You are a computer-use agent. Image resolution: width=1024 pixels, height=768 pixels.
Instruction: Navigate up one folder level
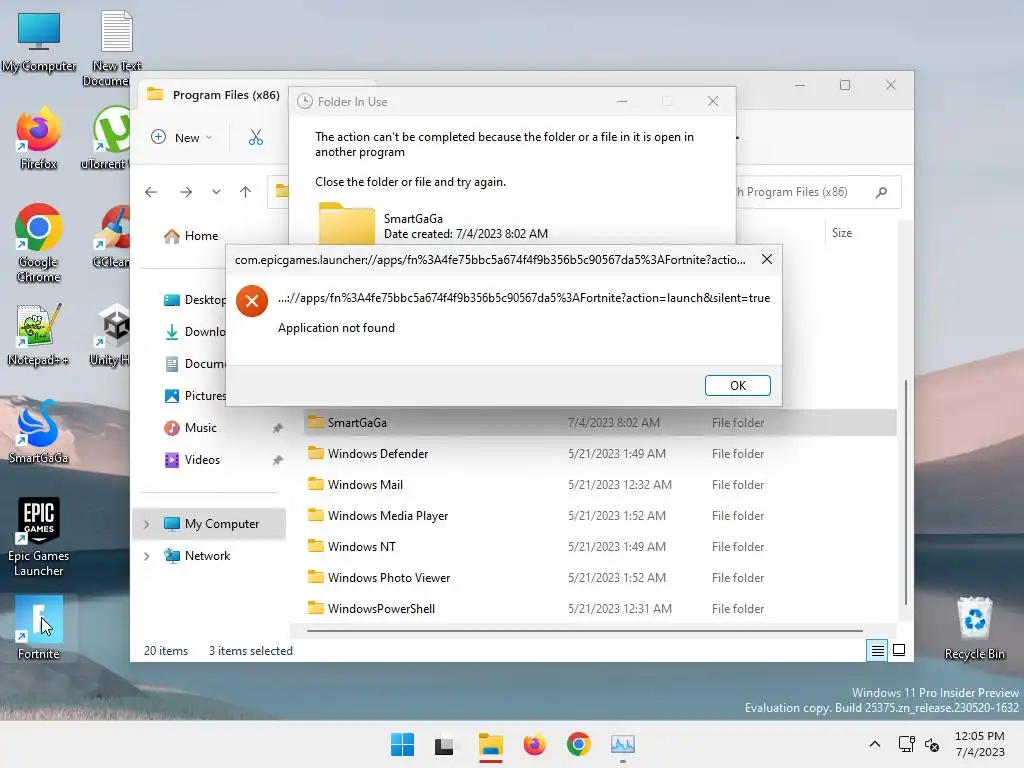246,192
